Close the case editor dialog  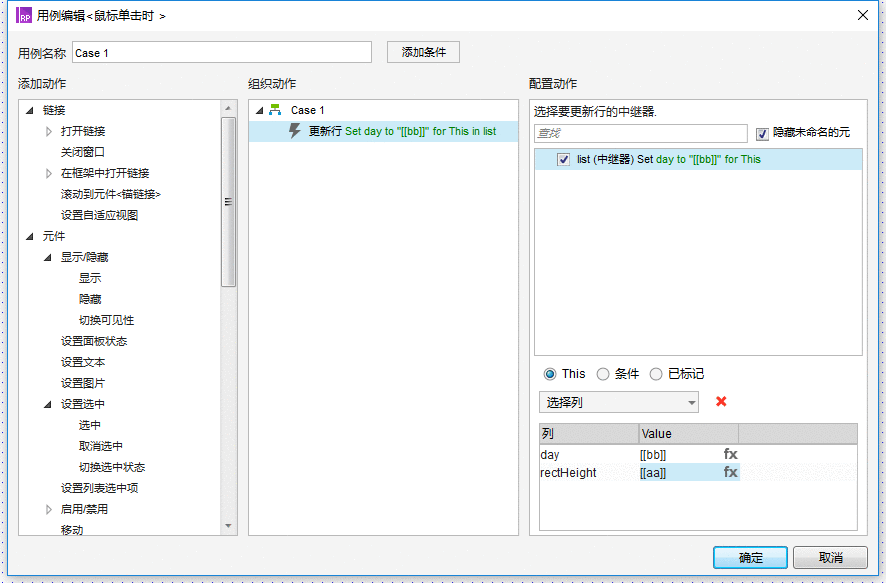863,15
